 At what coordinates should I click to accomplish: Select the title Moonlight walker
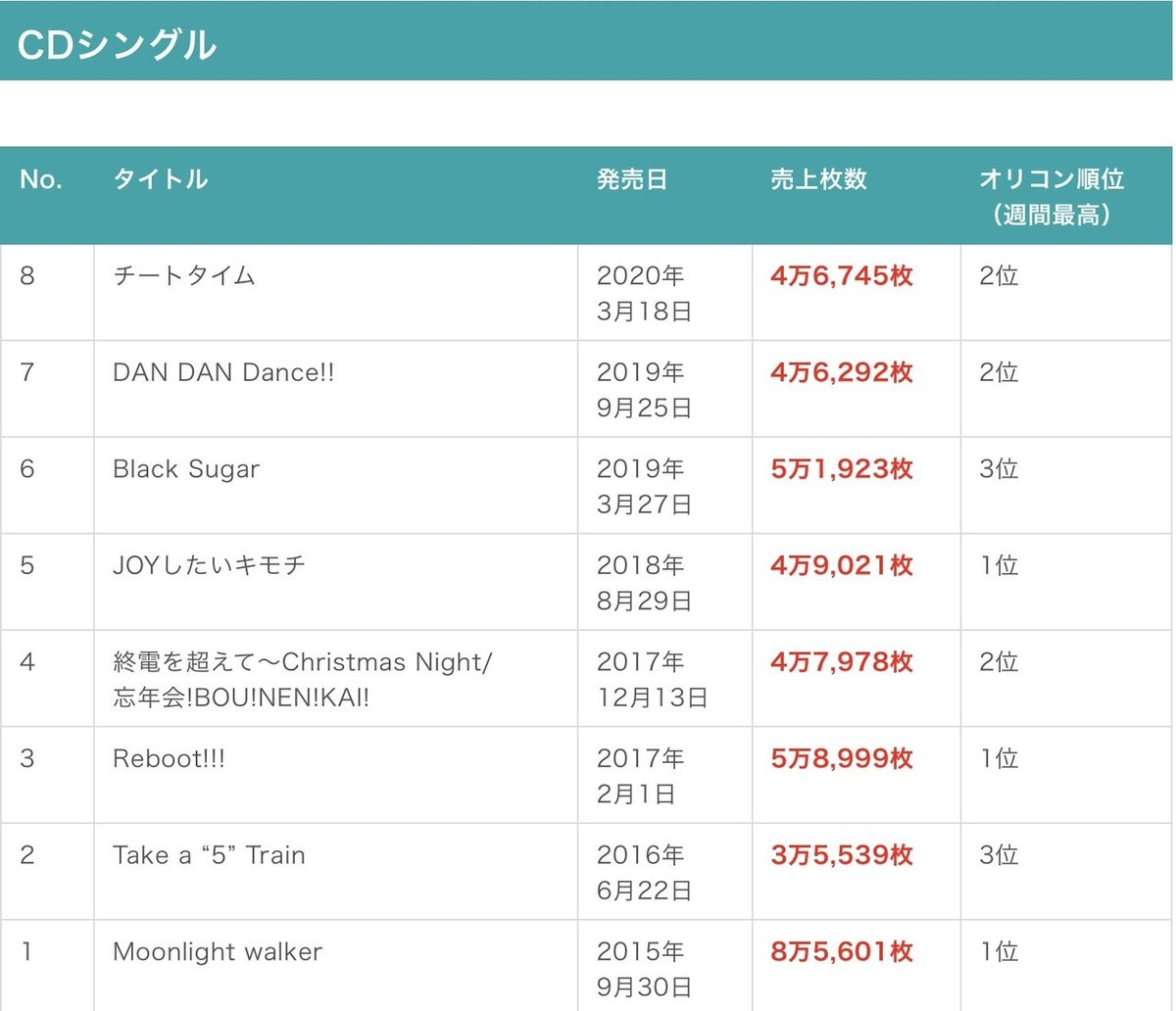click(218, 951)
